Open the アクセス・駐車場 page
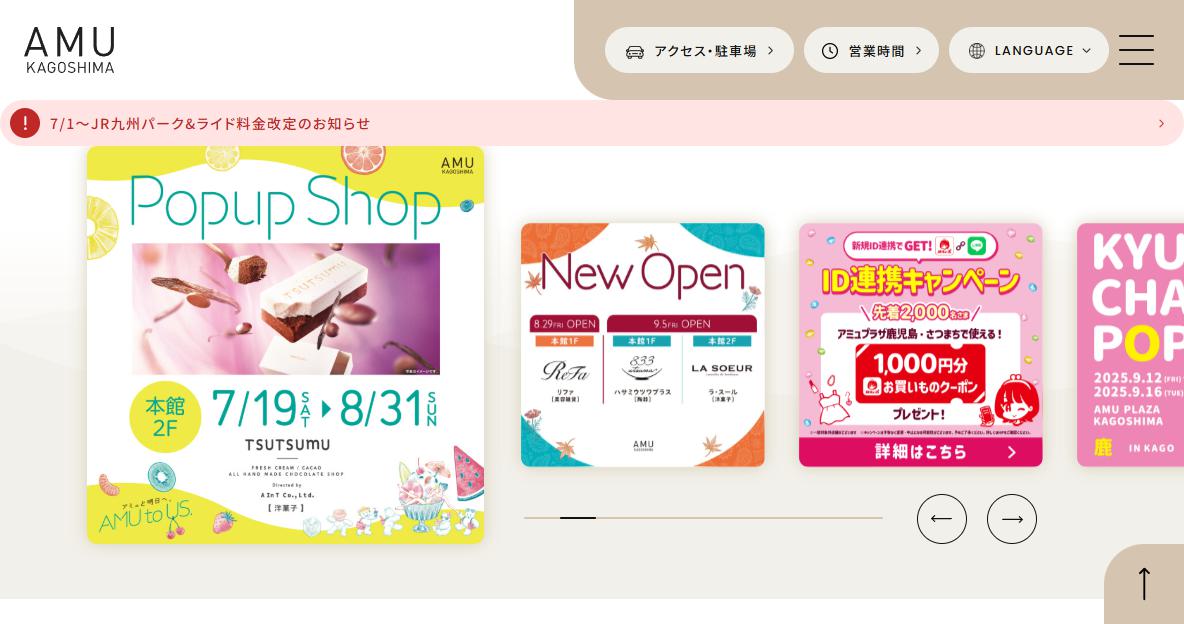This screenshot has height=624, width=1184. (699, 51)
